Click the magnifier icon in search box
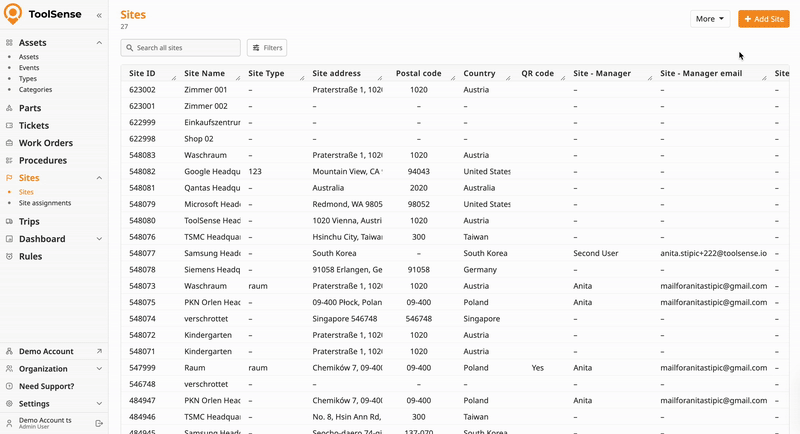 coord(130,48)
